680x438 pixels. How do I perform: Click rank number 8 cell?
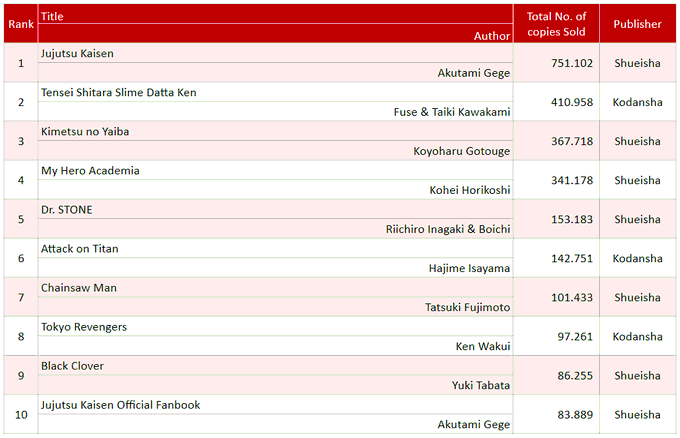[21, 337]
